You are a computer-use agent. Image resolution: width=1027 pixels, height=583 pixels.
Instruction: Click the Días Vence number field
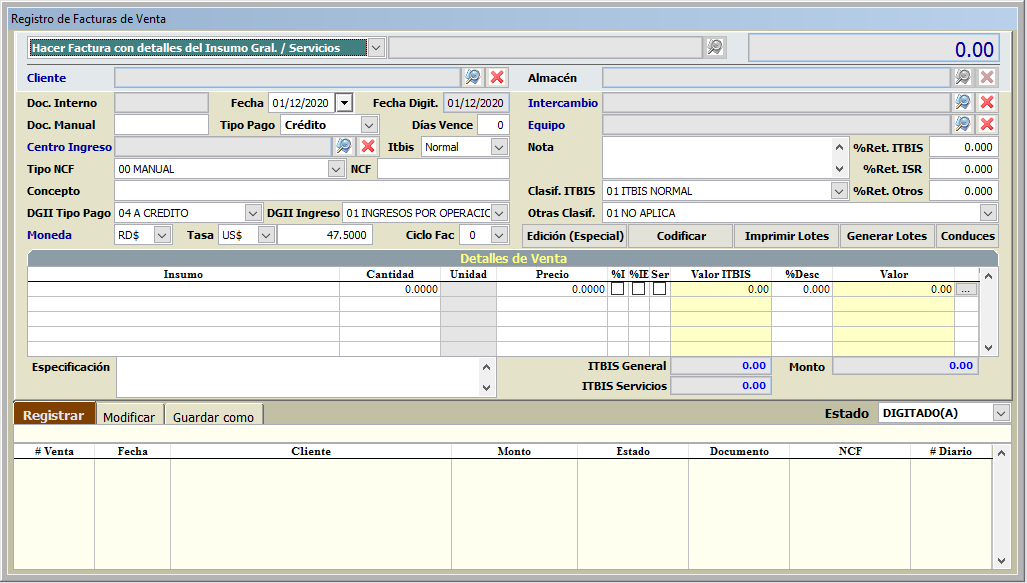[x=493, y=125]
